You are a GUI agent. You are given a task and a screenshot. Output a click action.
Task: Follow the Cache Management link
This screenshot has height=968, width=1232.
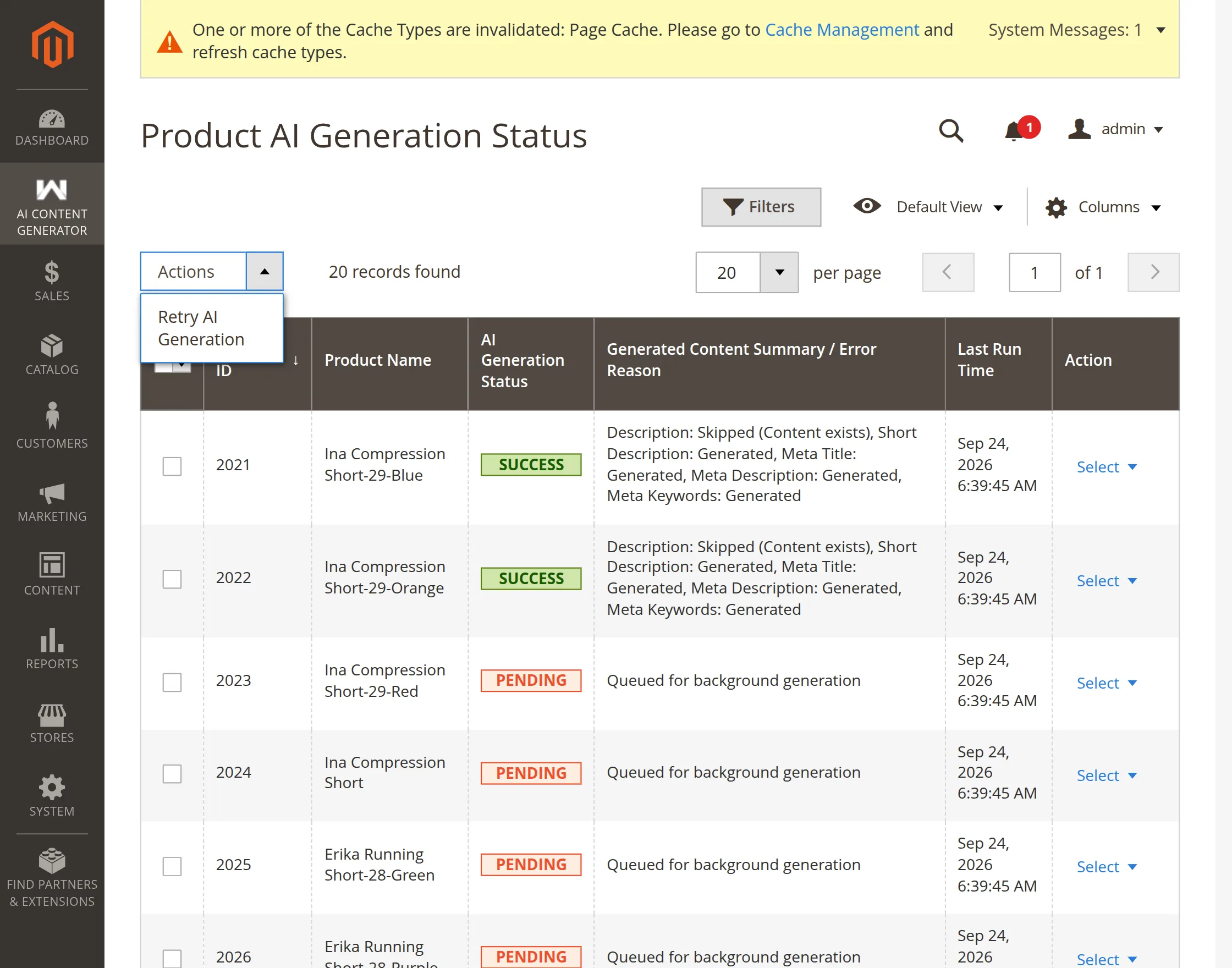842,30
